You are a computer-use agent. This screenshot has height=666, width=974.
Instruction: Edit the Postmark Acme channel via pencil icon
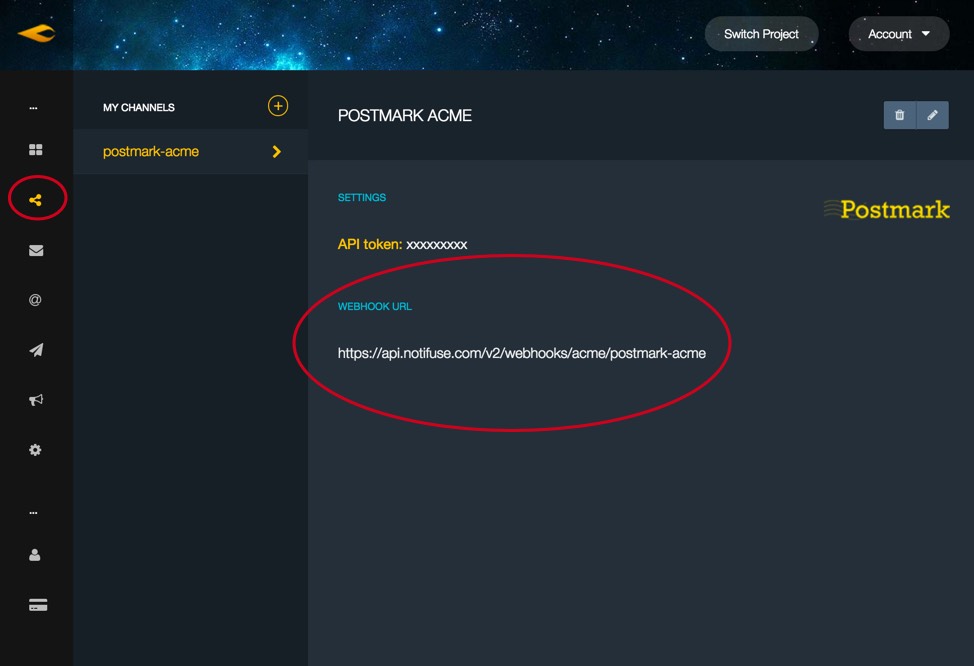932,115
